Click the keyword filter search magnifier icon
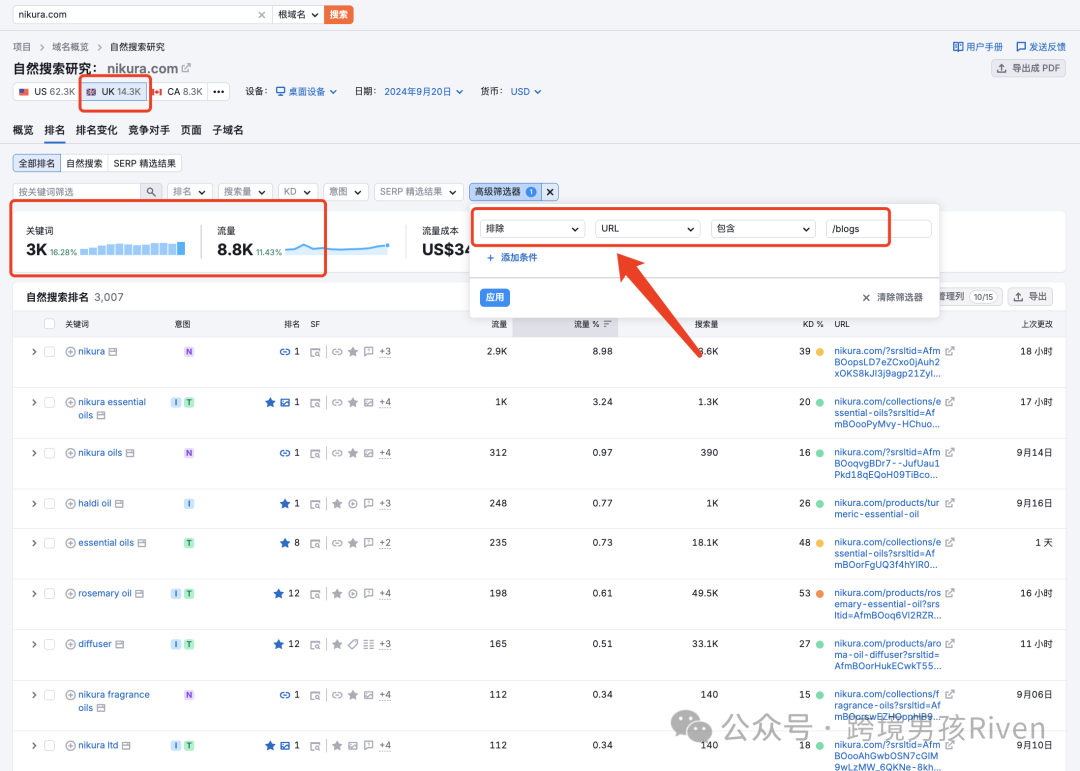1080x771 pixels. tap(151, 192)
